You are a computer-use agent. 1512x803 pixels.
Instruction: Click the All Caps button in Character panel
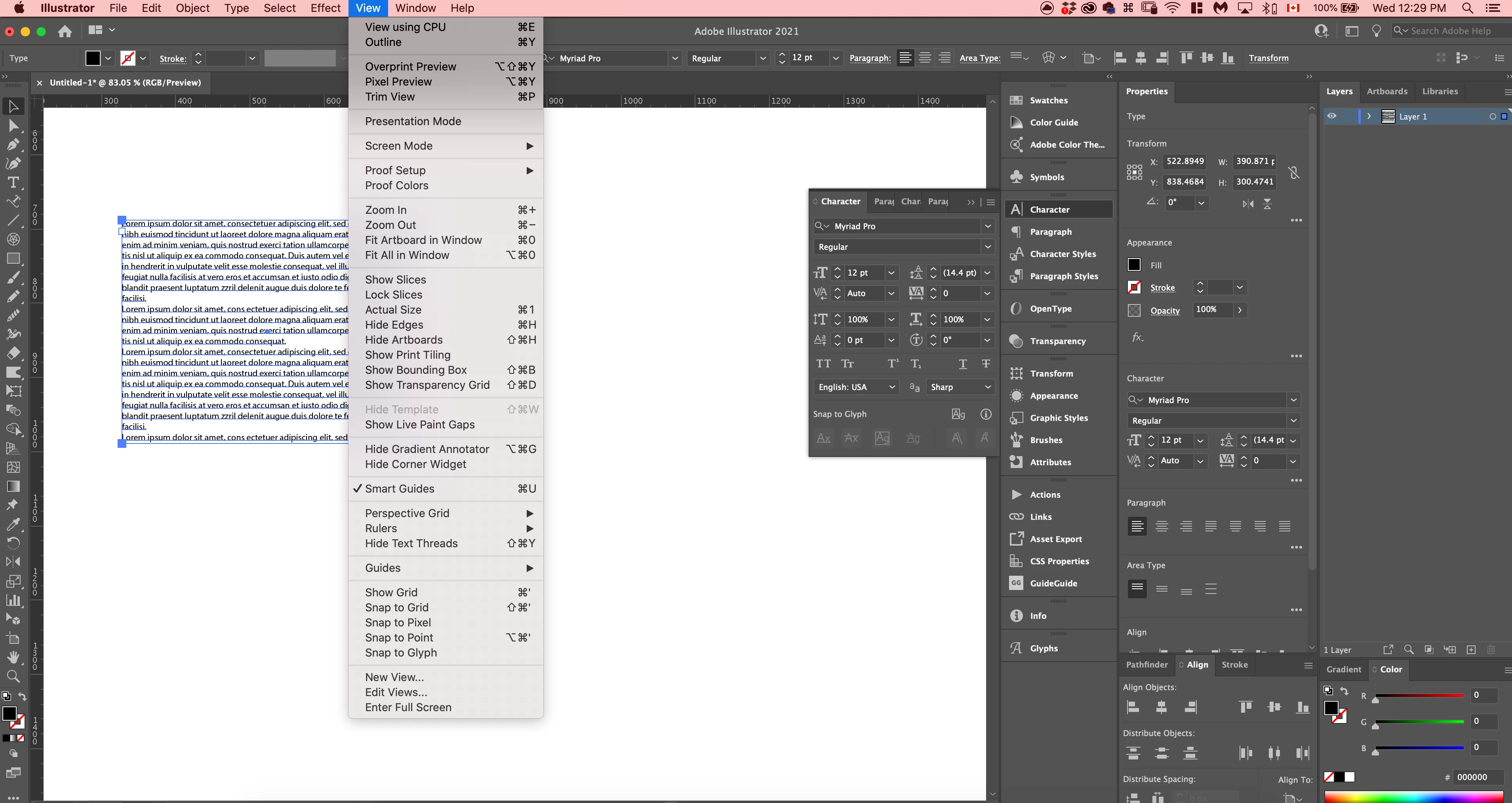823,364
